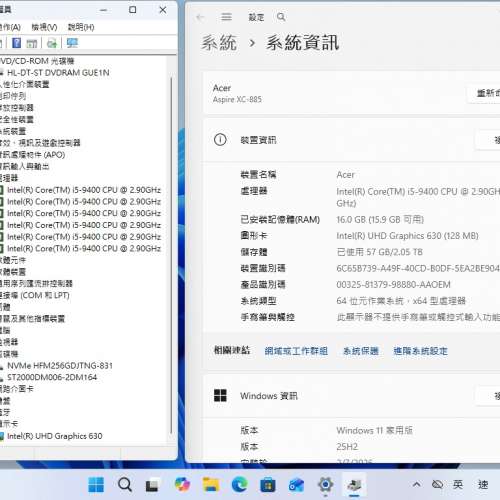The width and height of the screenshot is (500, 500).
Task: Open the 說明(H) menu in Device Manager
Action: tap(81, 27)
